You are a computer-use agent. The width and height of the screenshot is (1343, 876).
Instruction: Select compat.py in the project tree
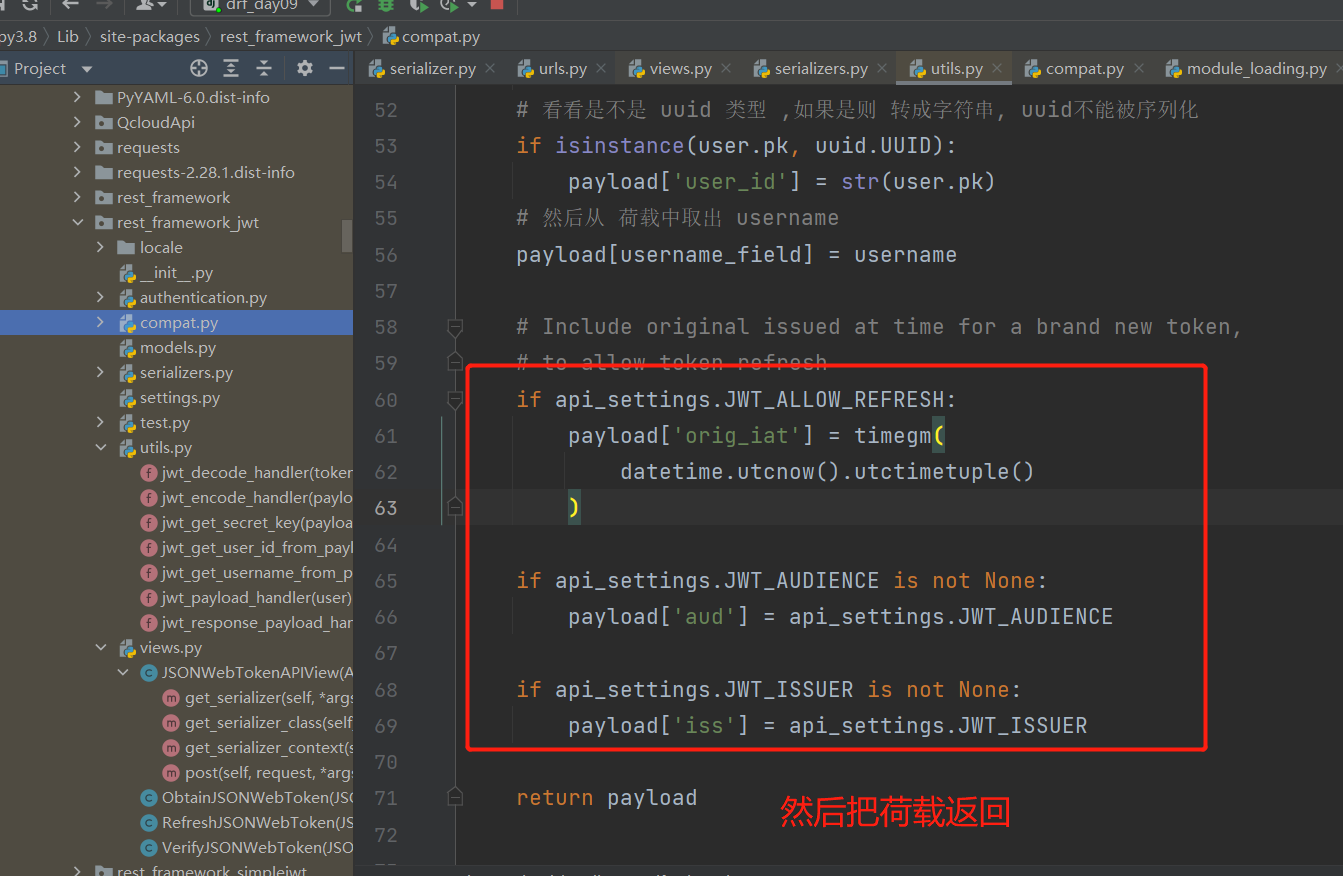[x=176, y=323]
